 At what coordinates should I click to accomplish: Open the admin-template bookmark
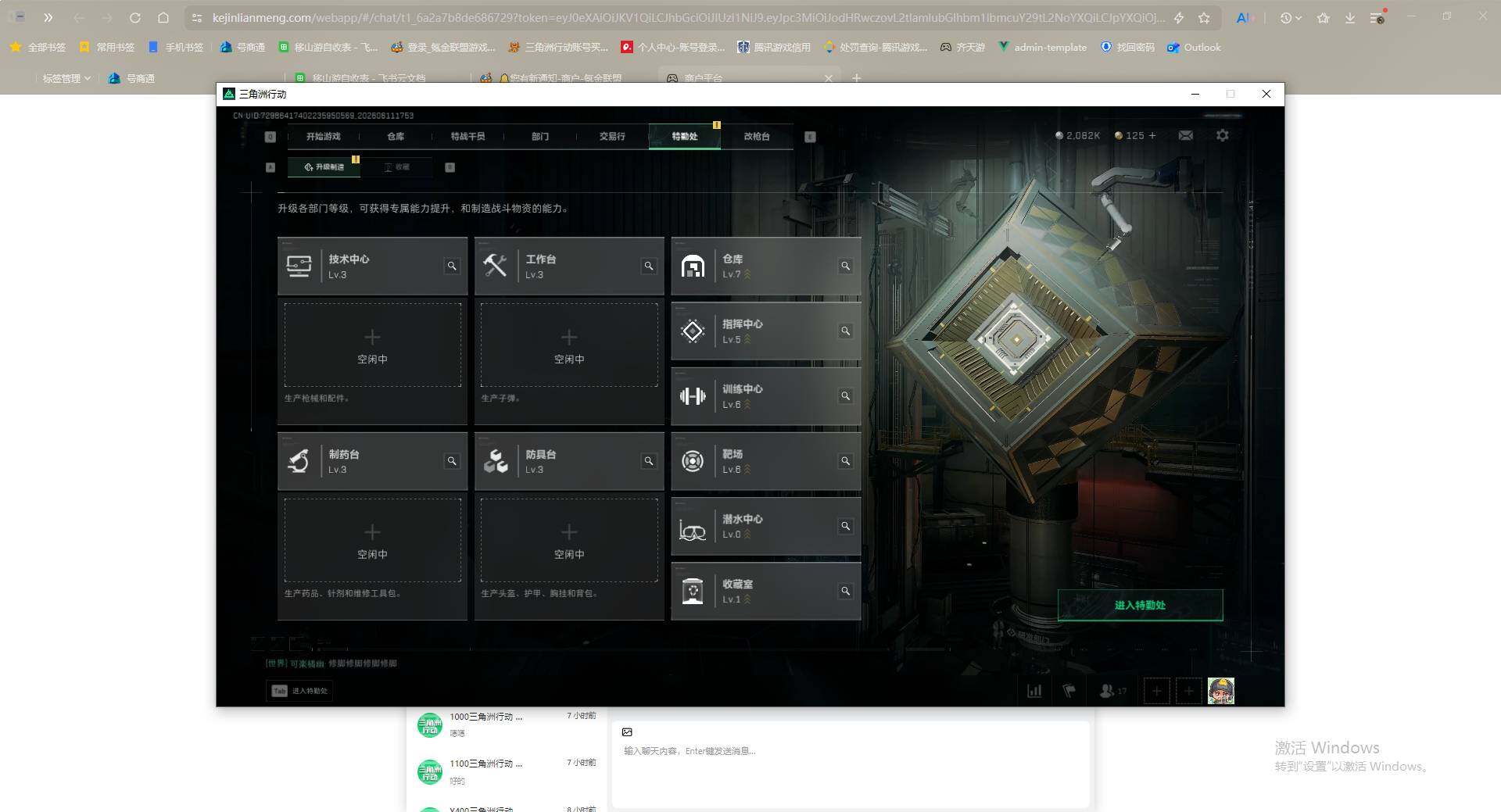[x=1042, y=47]
